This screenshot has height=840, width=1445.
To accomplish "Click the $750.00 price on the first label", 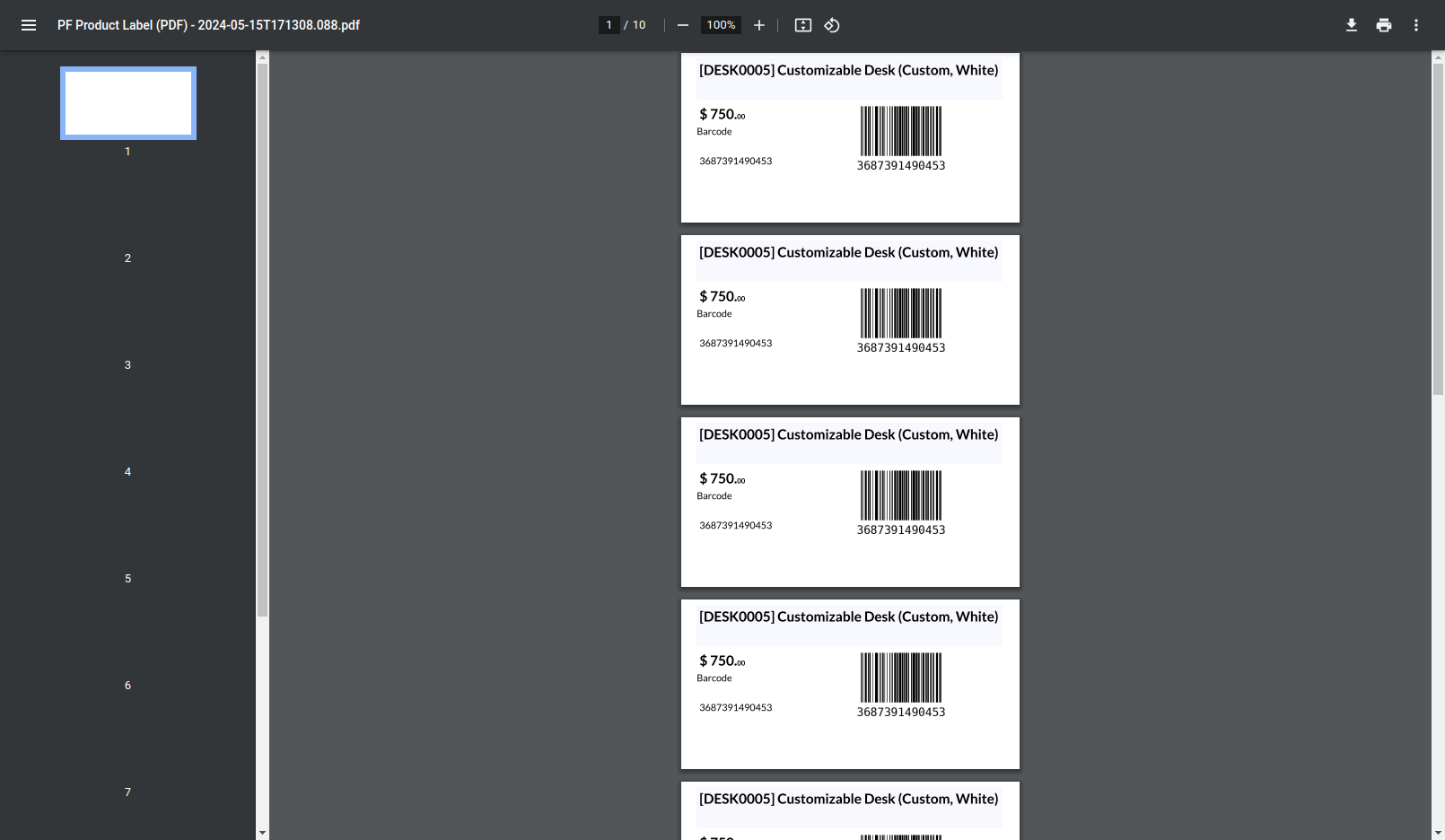I will (721, 114).
